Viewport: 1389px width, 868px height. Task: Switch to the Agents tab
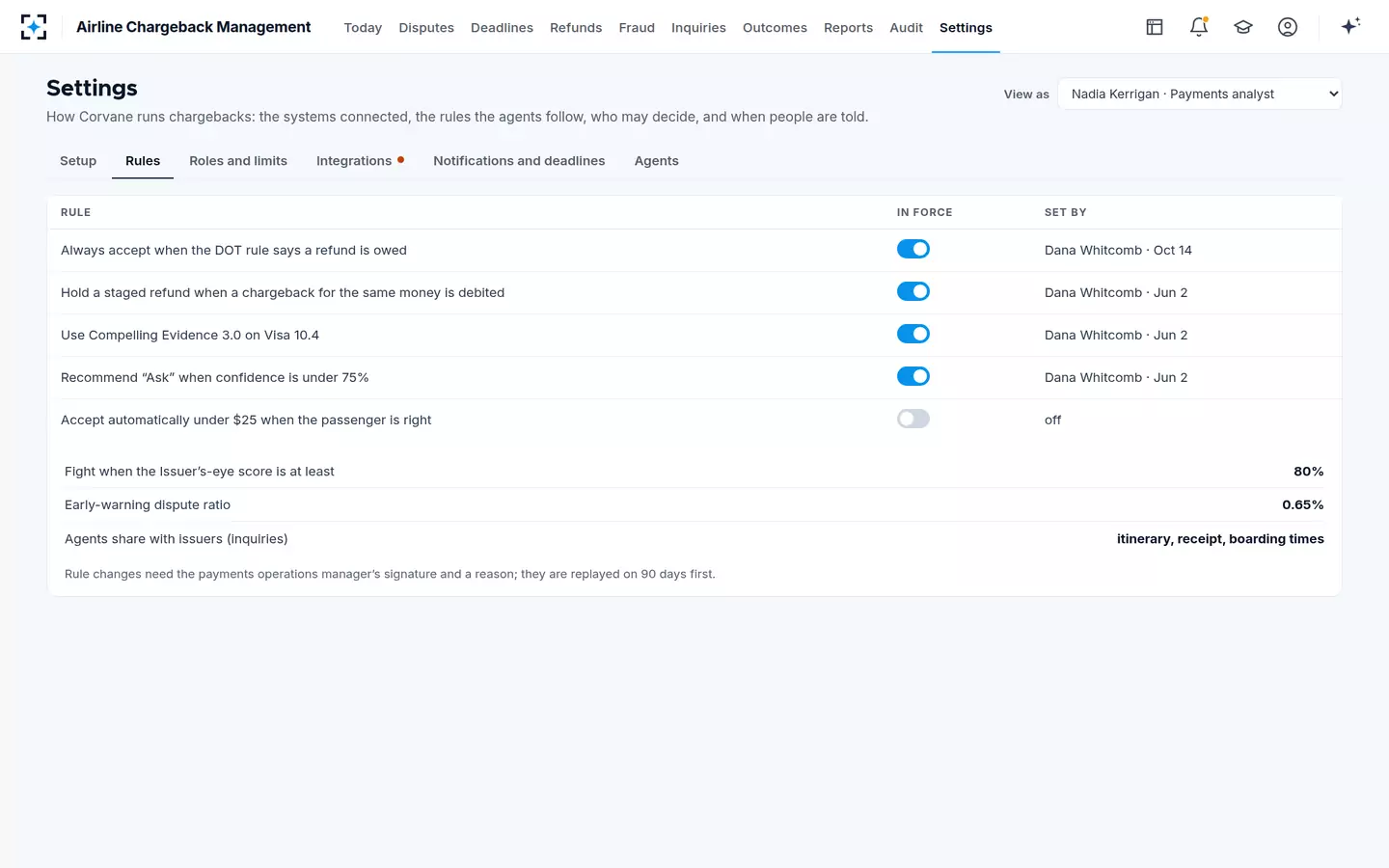coord(656,161)
